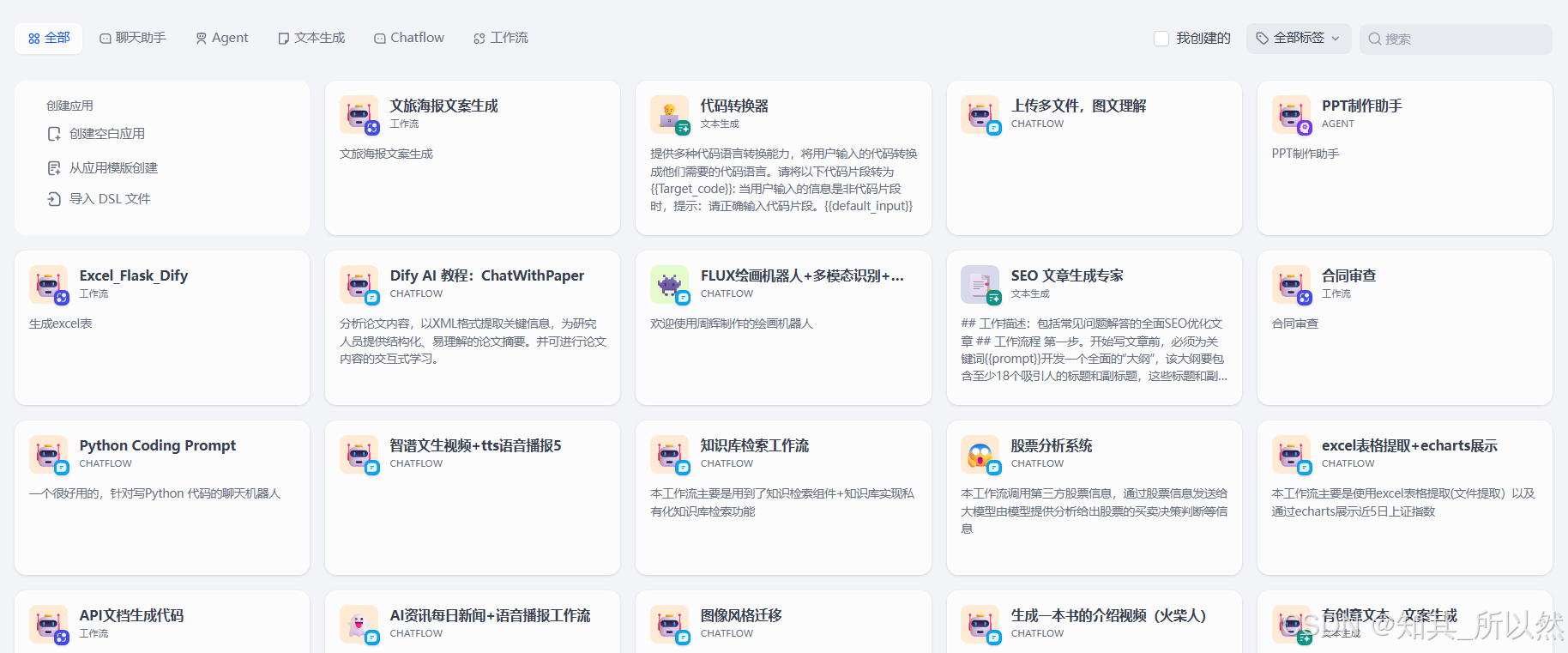This screenshot has width=1568, height=653.
Task: Switch to the 聊天助手 tab
Action: click(133, 38)
